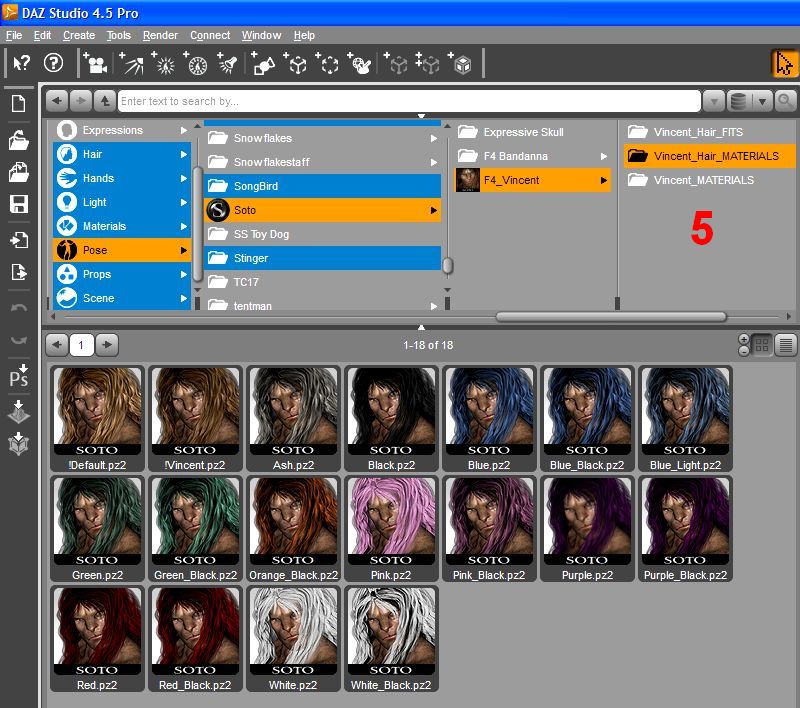Open the Tools menu
The image size is (800, 708).
[118, 35]
